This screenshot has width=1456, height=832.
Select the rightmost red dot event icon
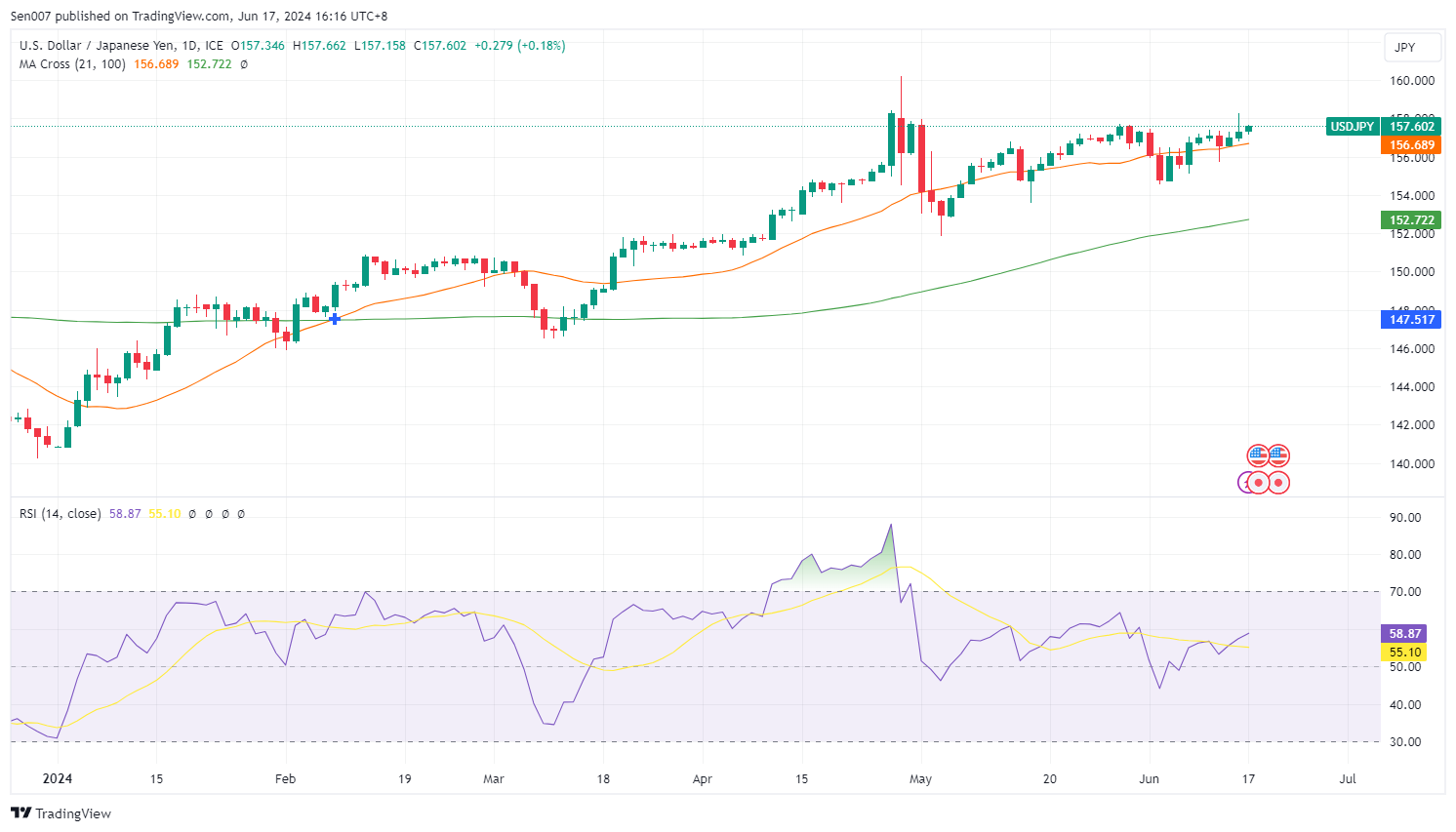tap(1278, 483)
